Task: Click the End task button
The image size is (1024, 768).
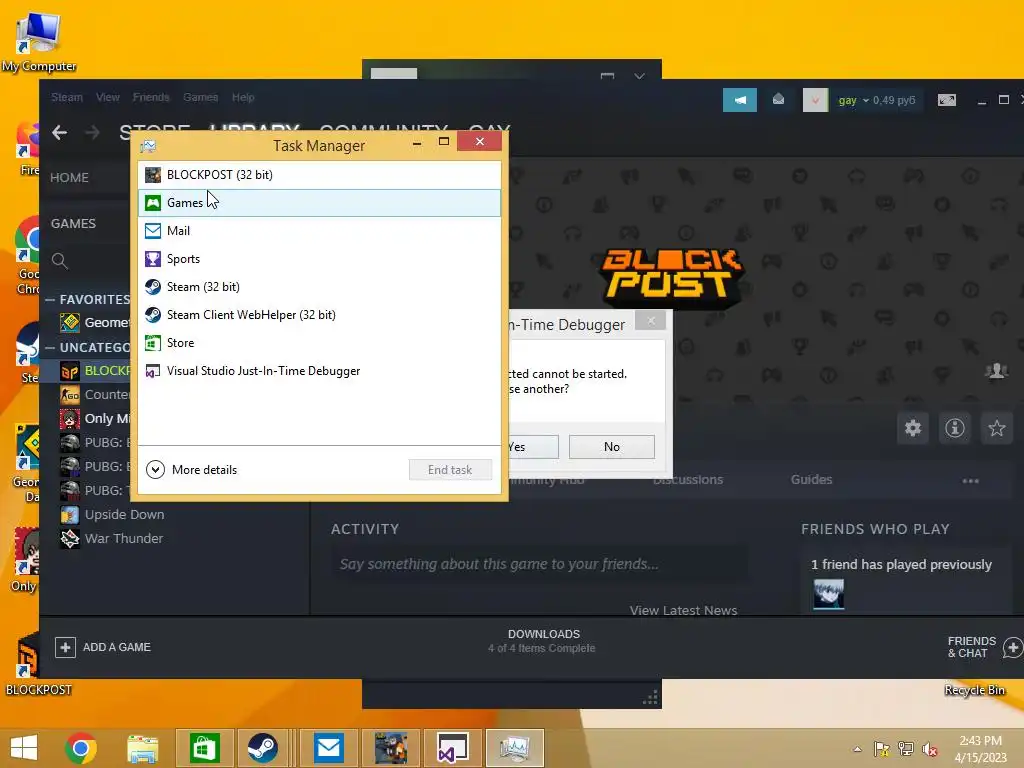Action: coord(450,470)
